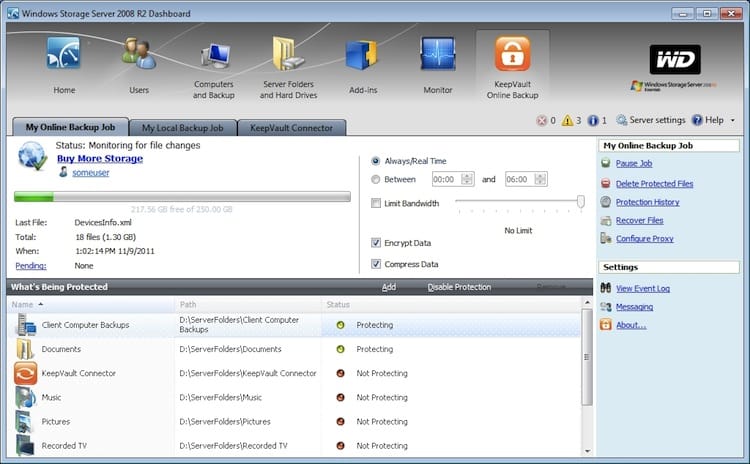
Task: Open Server Folders and Hard Drives icon
Action: point(288,54)
